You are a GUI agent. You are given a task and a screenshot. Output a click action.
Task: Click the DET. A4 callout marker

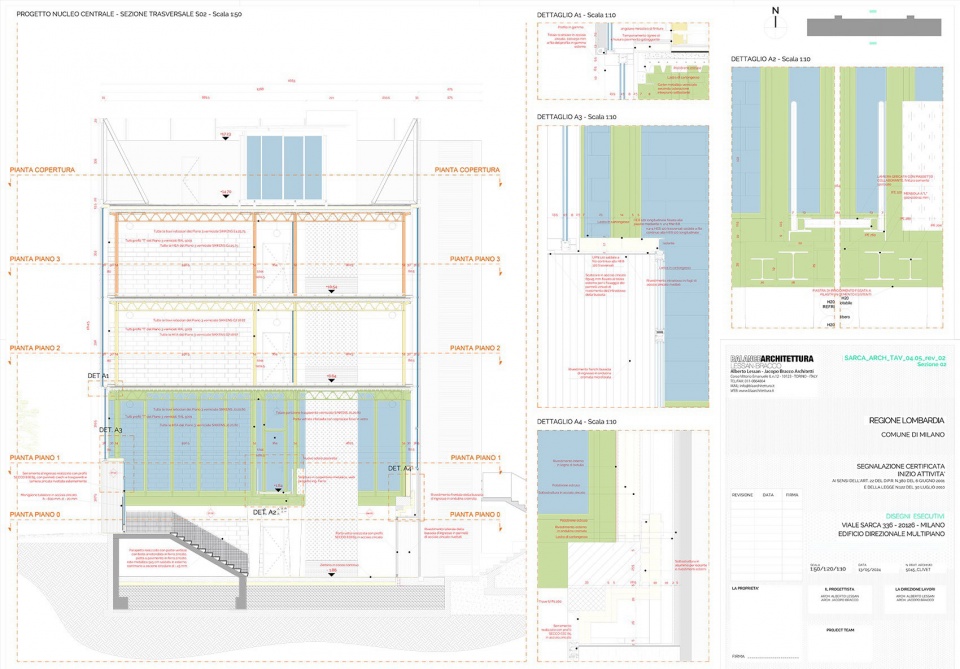(399, 468)
